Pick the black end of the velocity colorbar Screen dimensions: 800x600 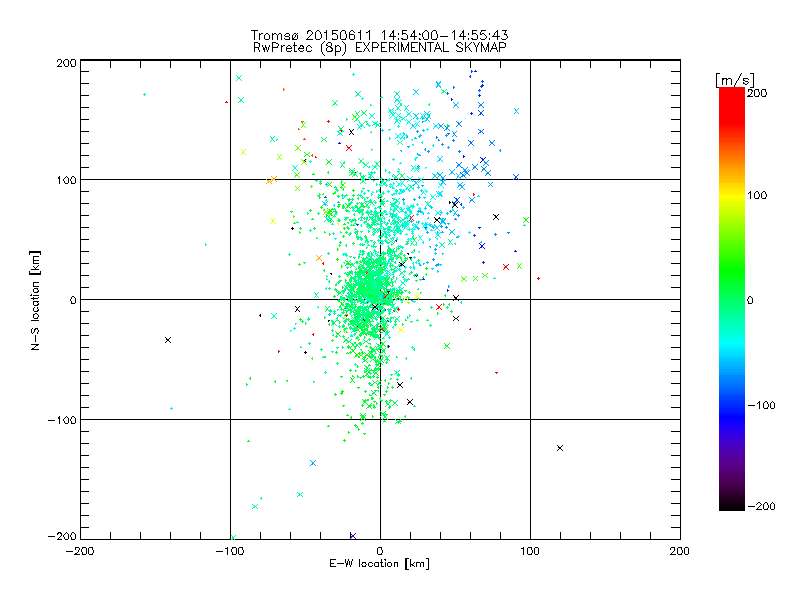(732, 503)
